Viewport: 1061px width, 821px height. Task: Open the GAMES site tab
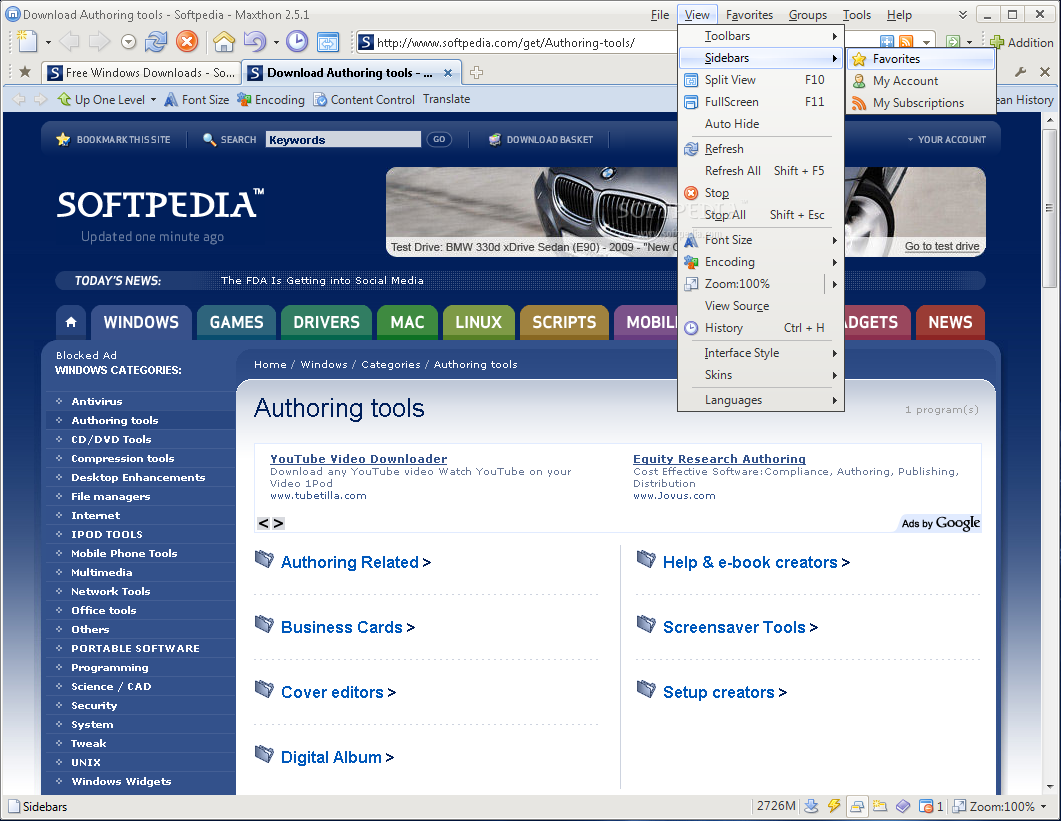point(236,322)
